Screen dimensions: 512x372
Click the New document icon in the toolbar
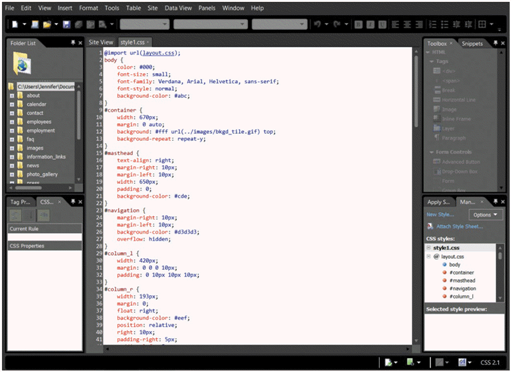click(15, 24)
